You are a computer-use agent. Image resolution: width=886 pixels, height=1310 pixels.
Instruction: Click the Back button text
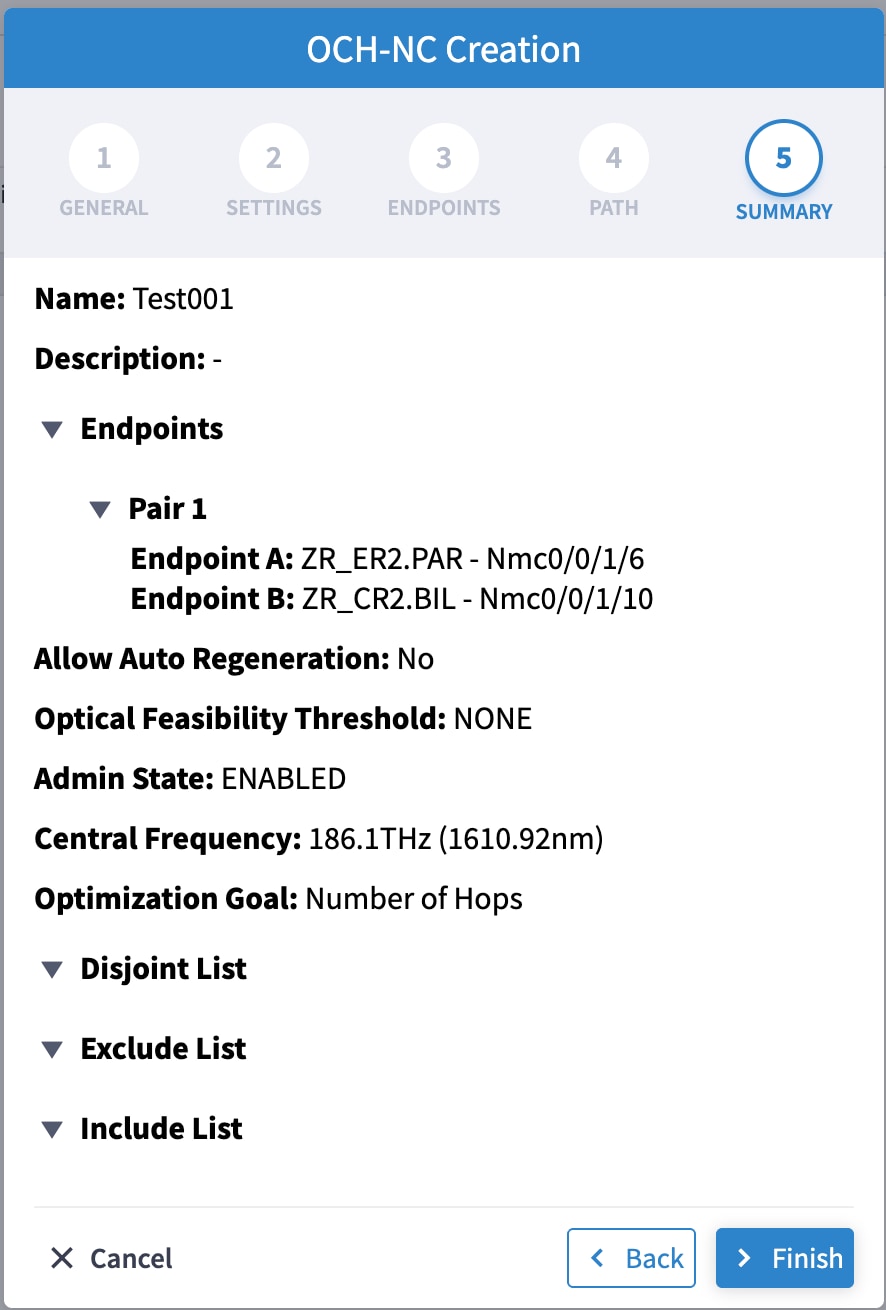[655, 1258]
